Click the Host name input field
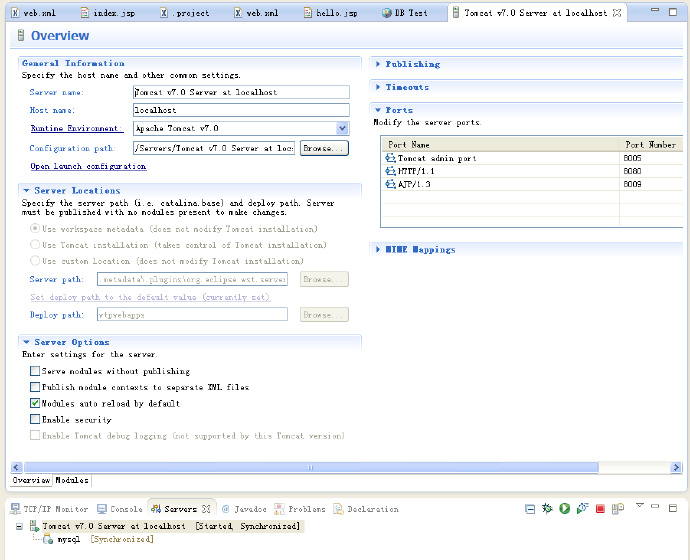Screen dimensions: 690x560 coord(241,110)
